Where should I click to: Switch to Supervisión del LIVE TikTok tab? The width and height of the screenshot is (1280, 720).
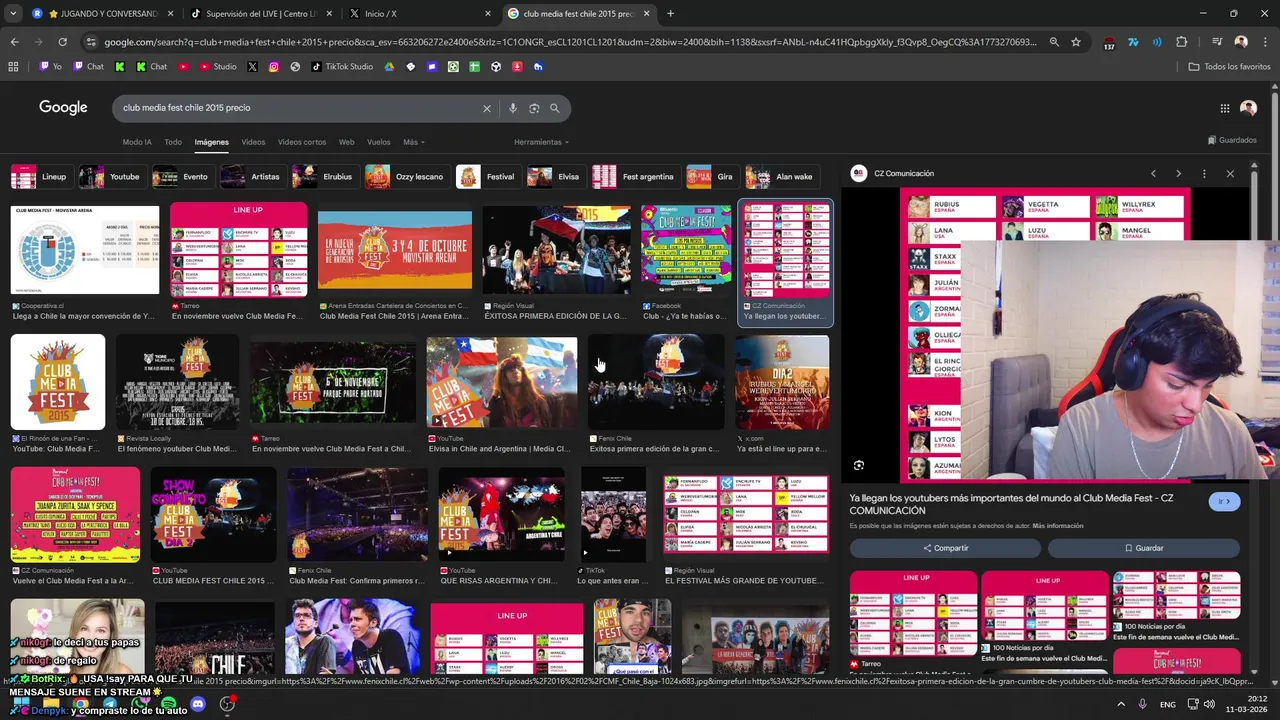(260, 14)
